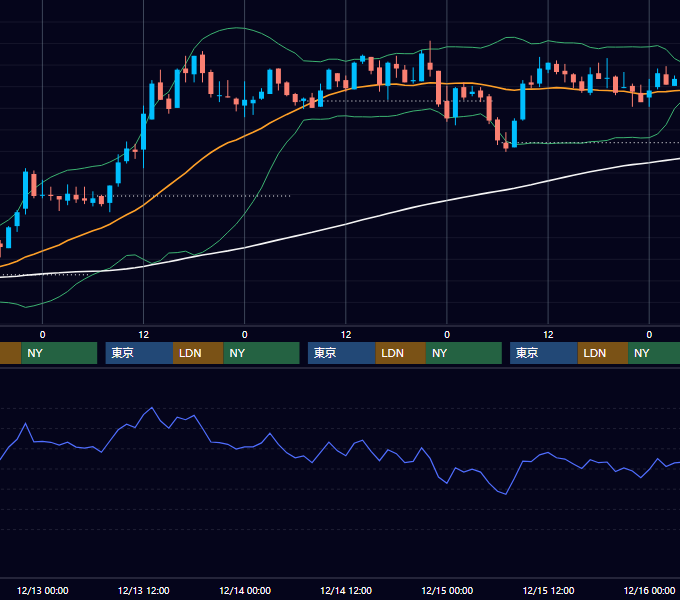This screenshot has height=600, width=680.
Task: Pick the 東京 session block on 12/15
Action: [544, 353]
